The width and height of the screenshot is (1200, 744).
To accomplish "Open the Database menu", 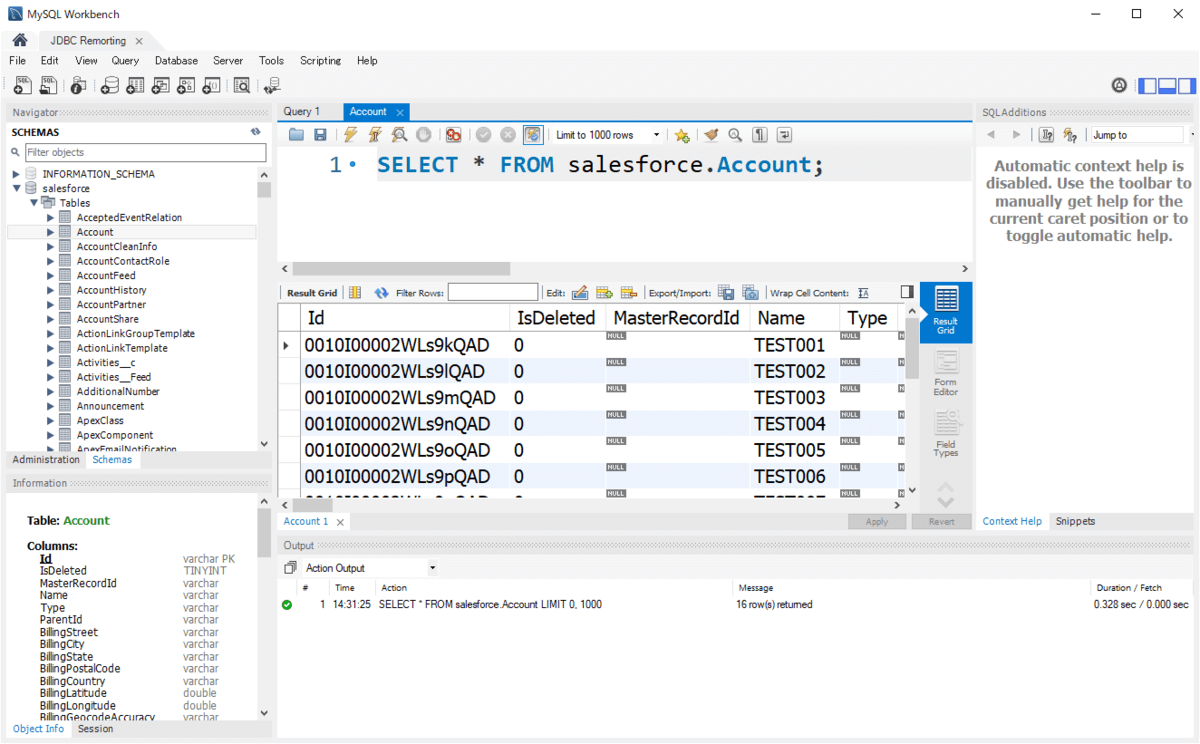I will pyautogui.click(x=176, y=61).
